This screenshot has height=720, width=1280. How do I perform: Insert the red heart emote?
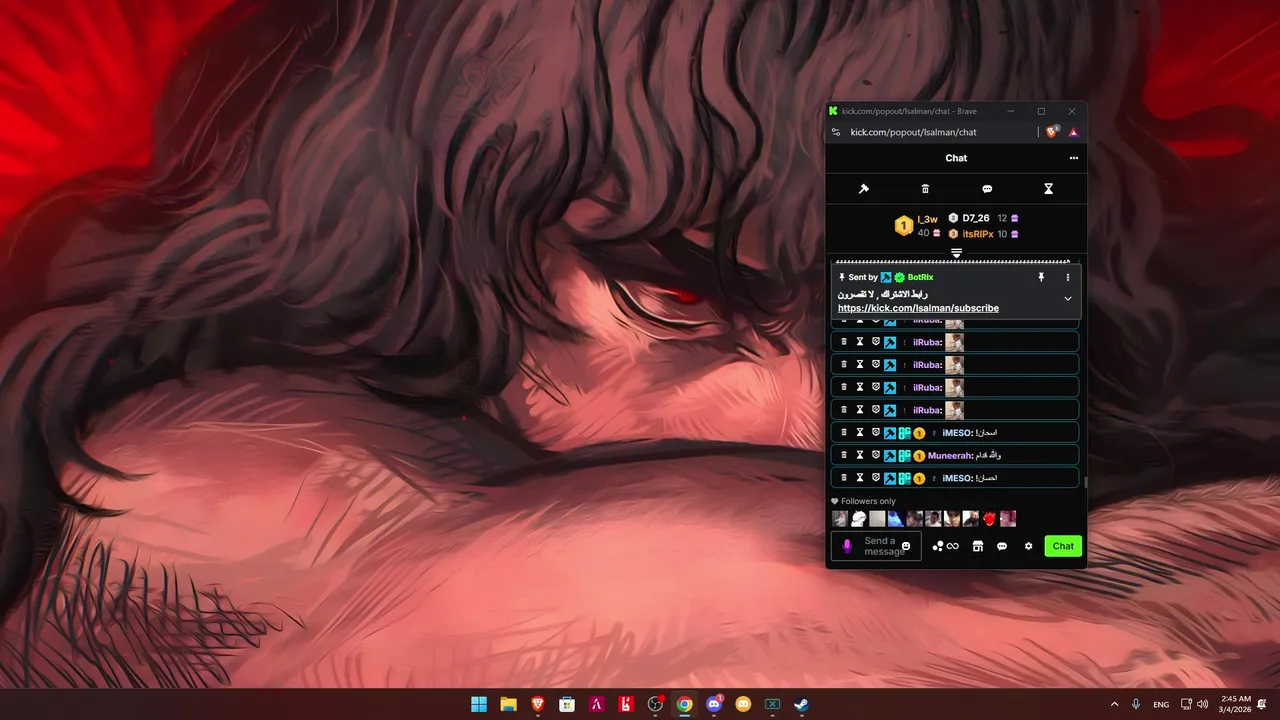click(989, 519)
